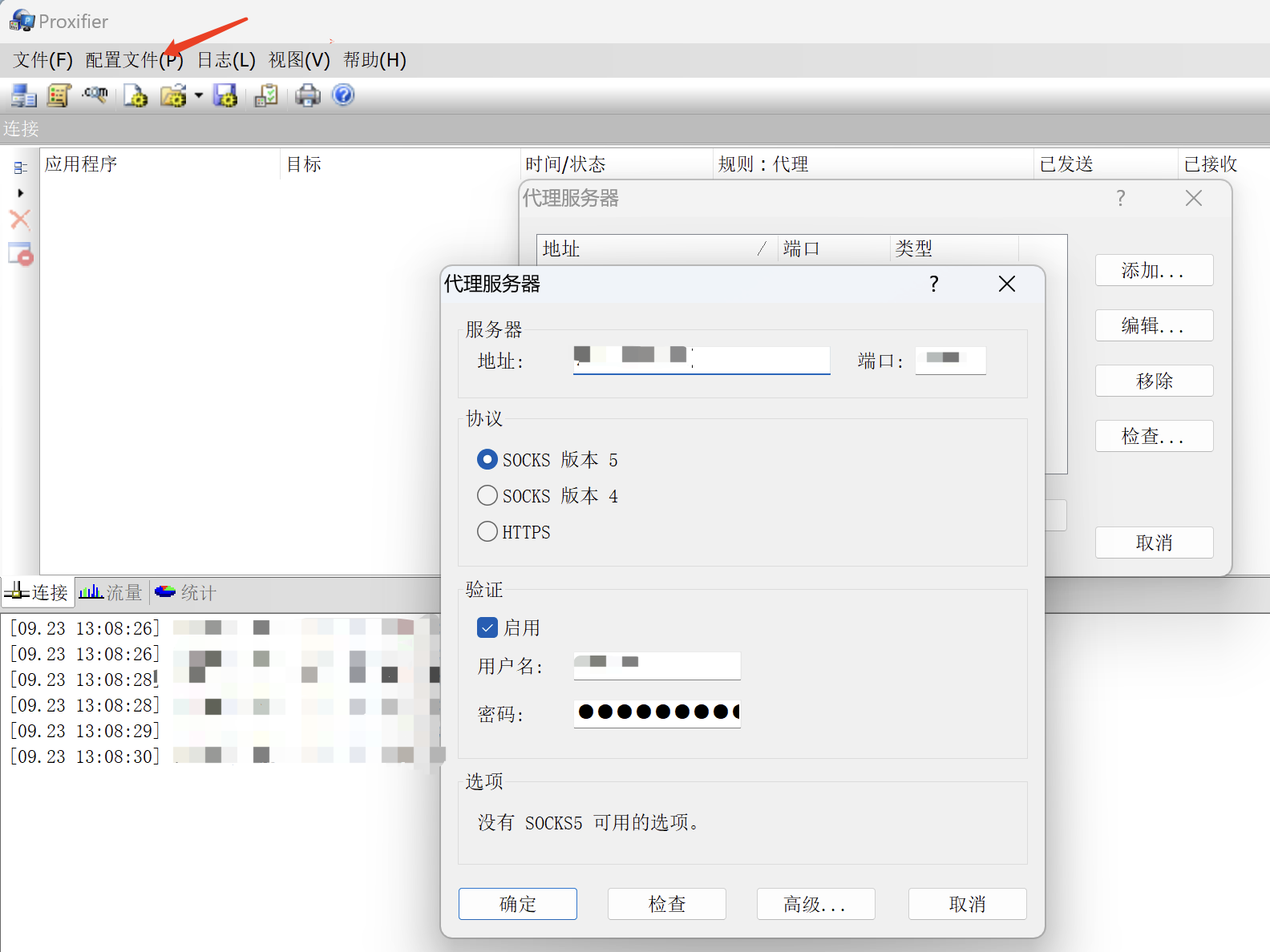Click 目标 column header

[400, 164]
